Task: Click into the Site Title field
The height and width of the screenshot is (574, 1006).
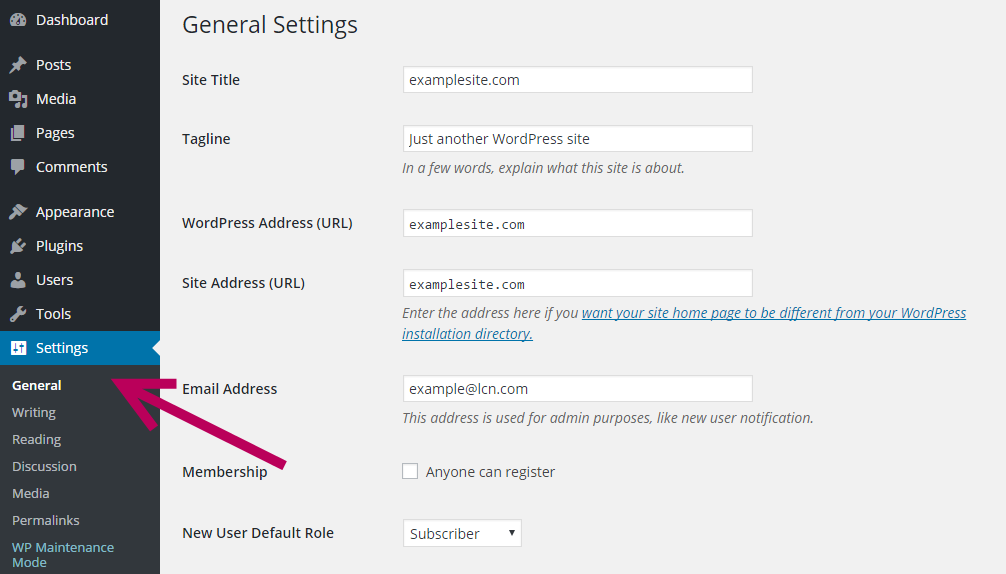Action: 577,80
